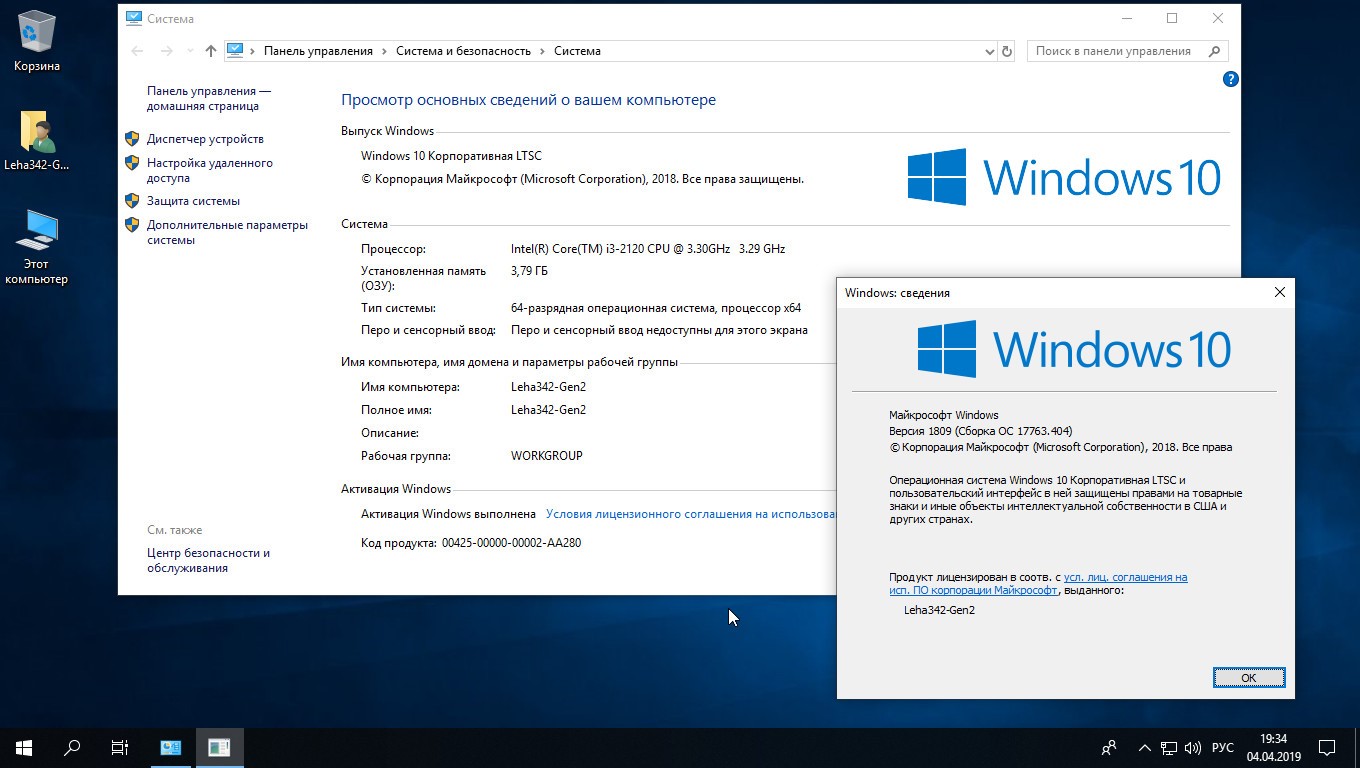Image resolution: width=1360 pixels, height=768 pixels.
Task: Open Диспетчер устройств link
Action: click(x=205, y=139)
